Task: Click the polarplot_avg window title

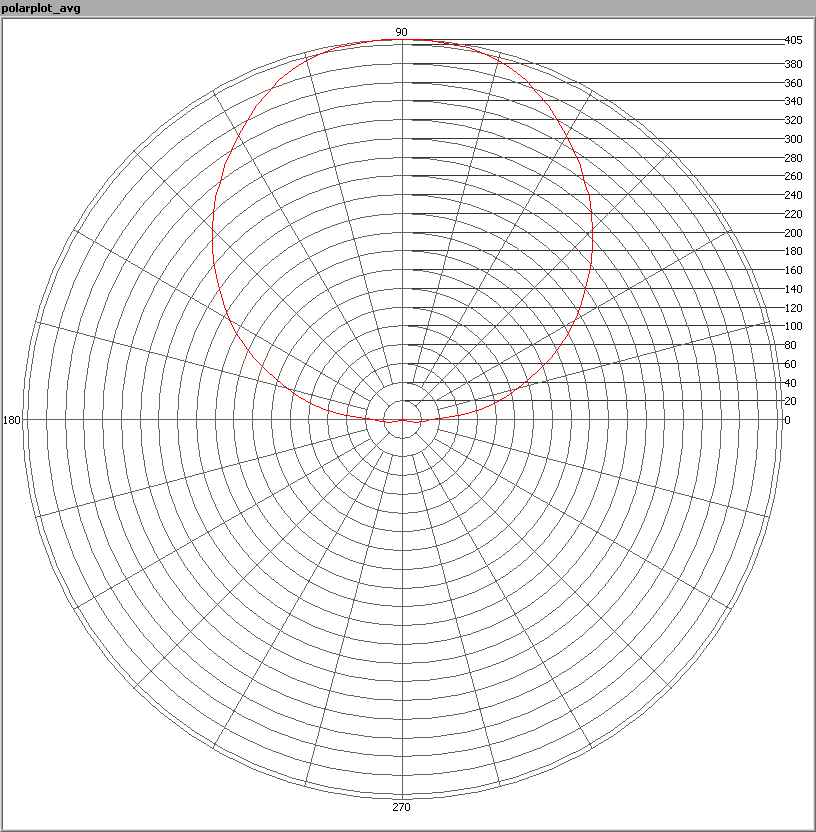Action: [x=42, y=9]
